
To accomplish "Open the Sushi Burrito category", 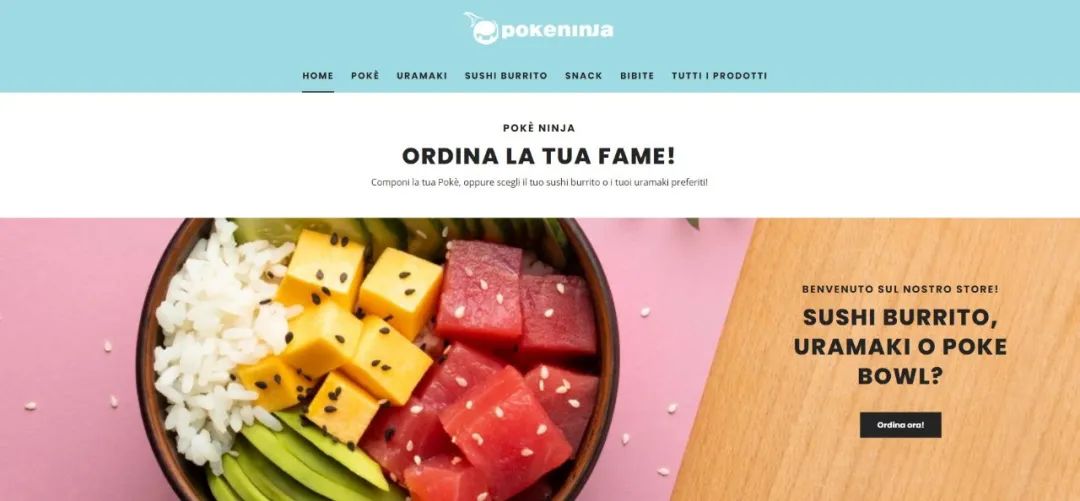I will (506, 76).
